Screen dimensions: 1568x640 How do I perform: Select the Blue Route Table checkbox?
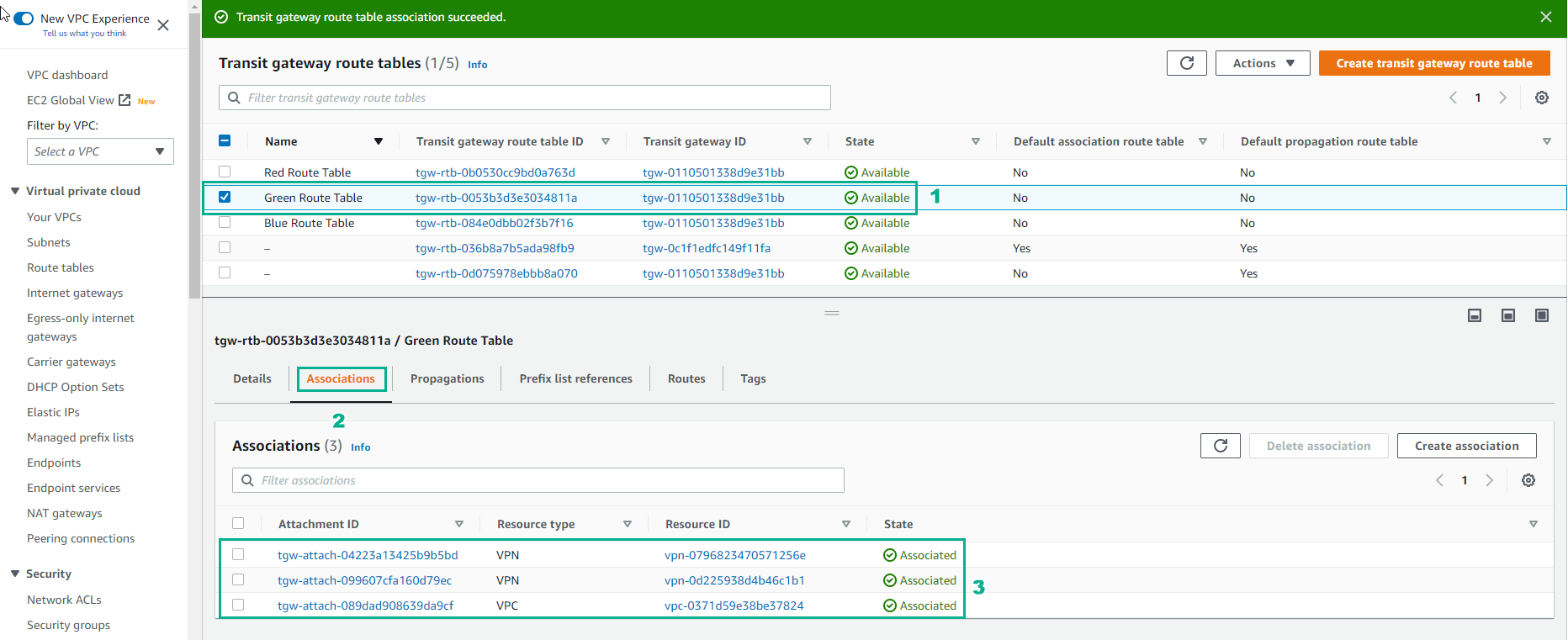pyautogui.click(x=225, y=222)
